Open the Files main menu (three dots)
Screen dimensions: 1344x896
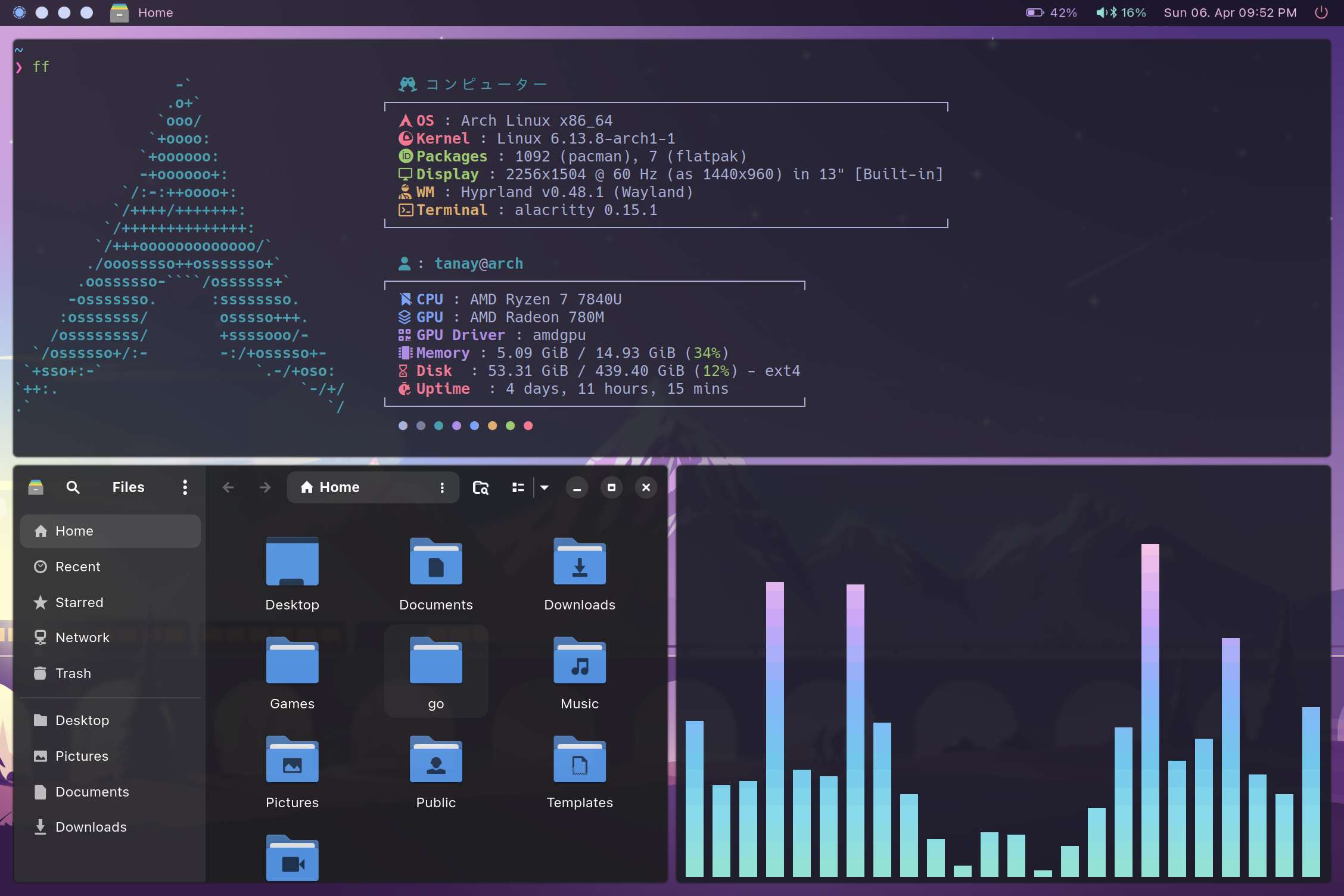coord(185,487)
